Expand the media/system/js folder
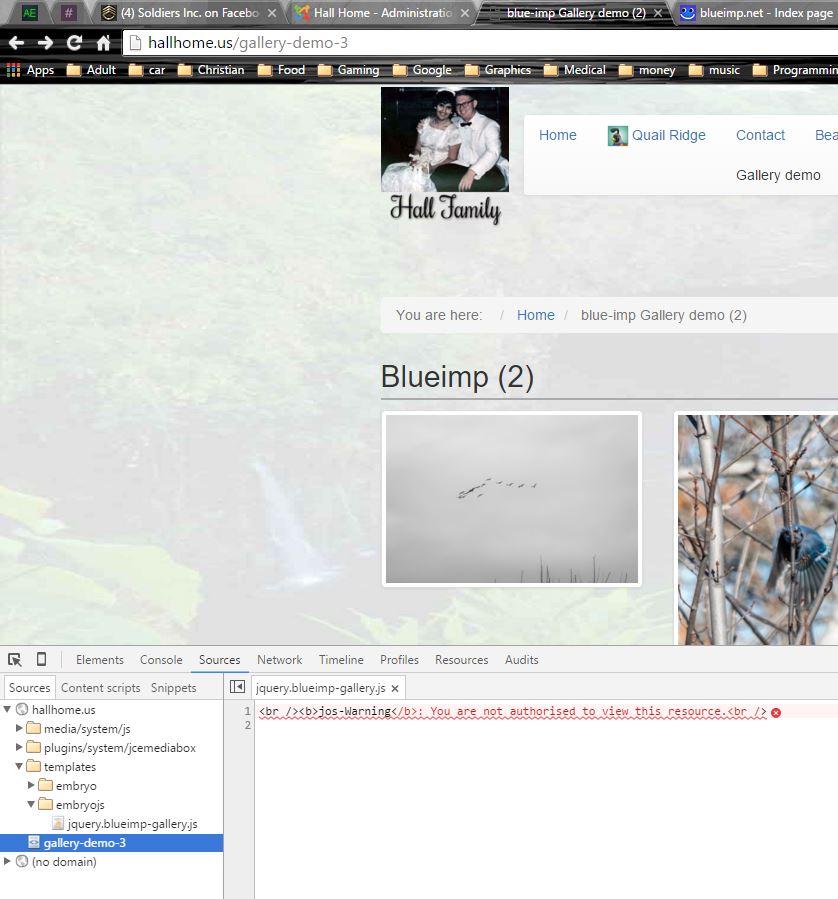This screenshot has height=899, width=838. pyautogui.click(x=19, y=728)
